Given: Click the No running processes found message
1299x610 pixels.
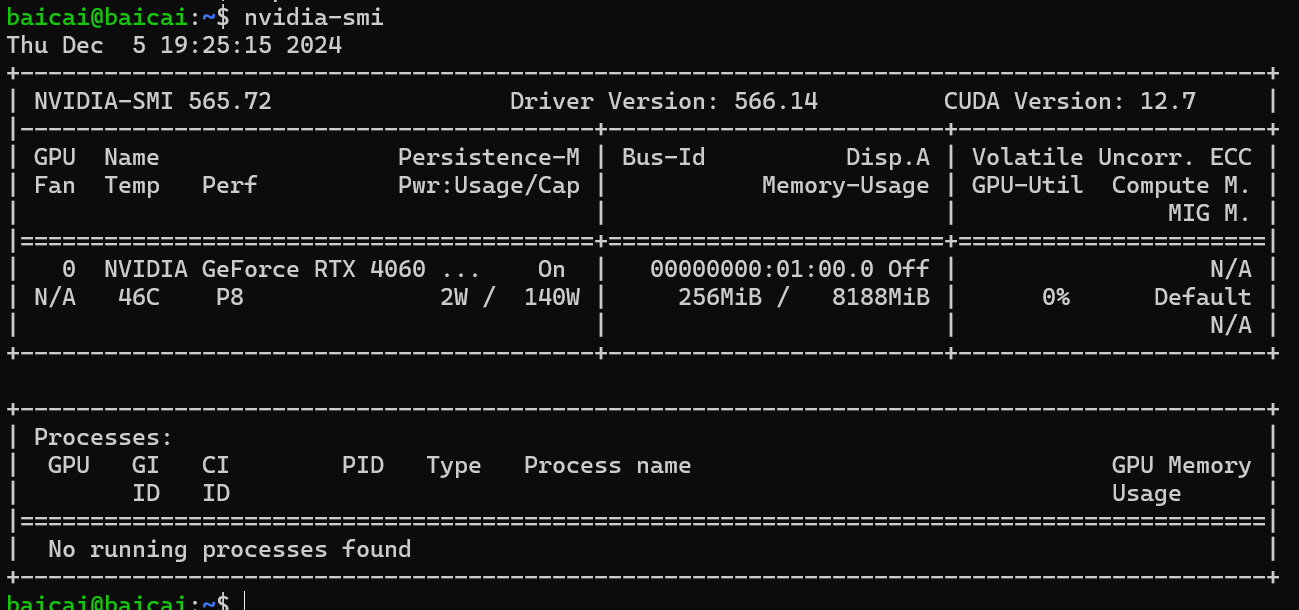Looking at the screenshot, I should [230, 549].
